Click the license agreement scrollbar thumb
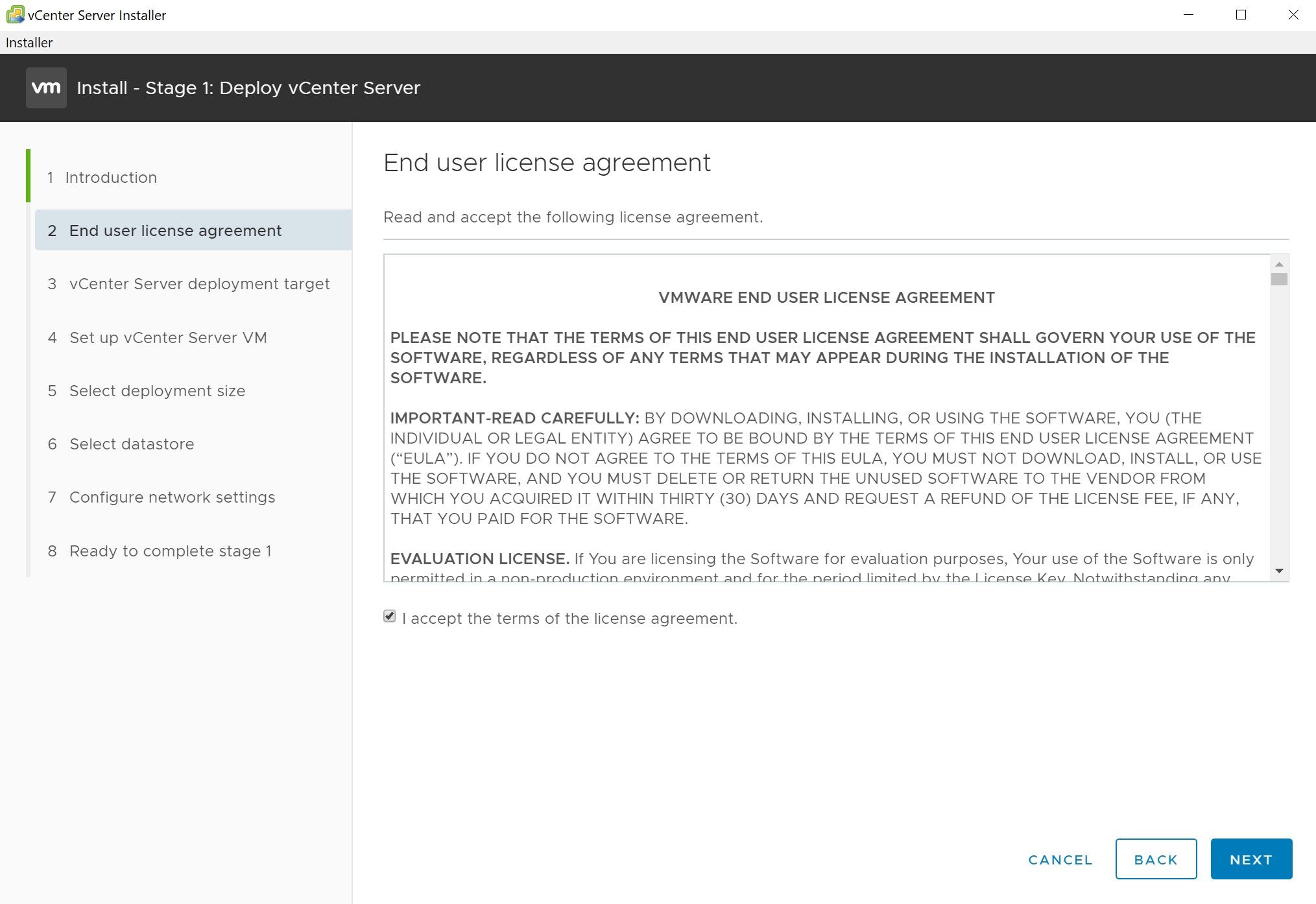 [x=1279, y=280]
